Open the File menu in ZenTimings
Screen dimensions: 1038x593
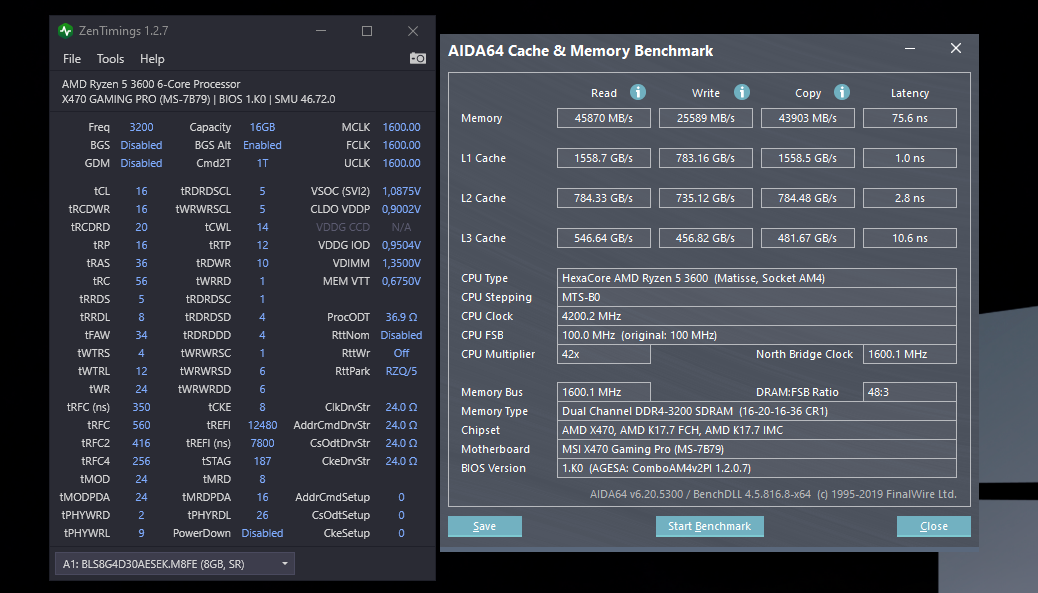72,59
